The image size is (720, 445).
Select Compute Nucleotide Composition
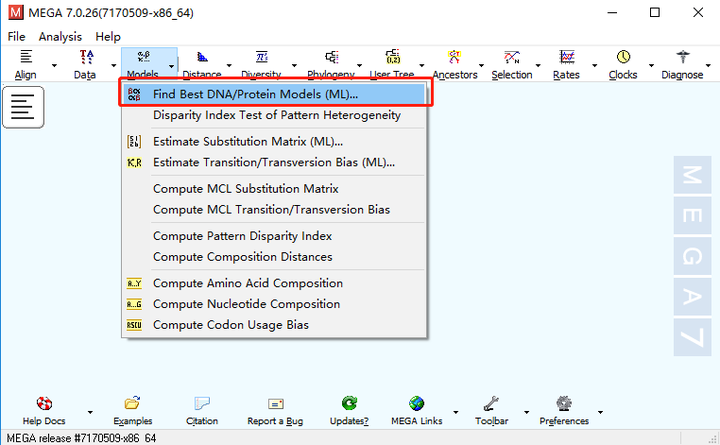(274, 304)
